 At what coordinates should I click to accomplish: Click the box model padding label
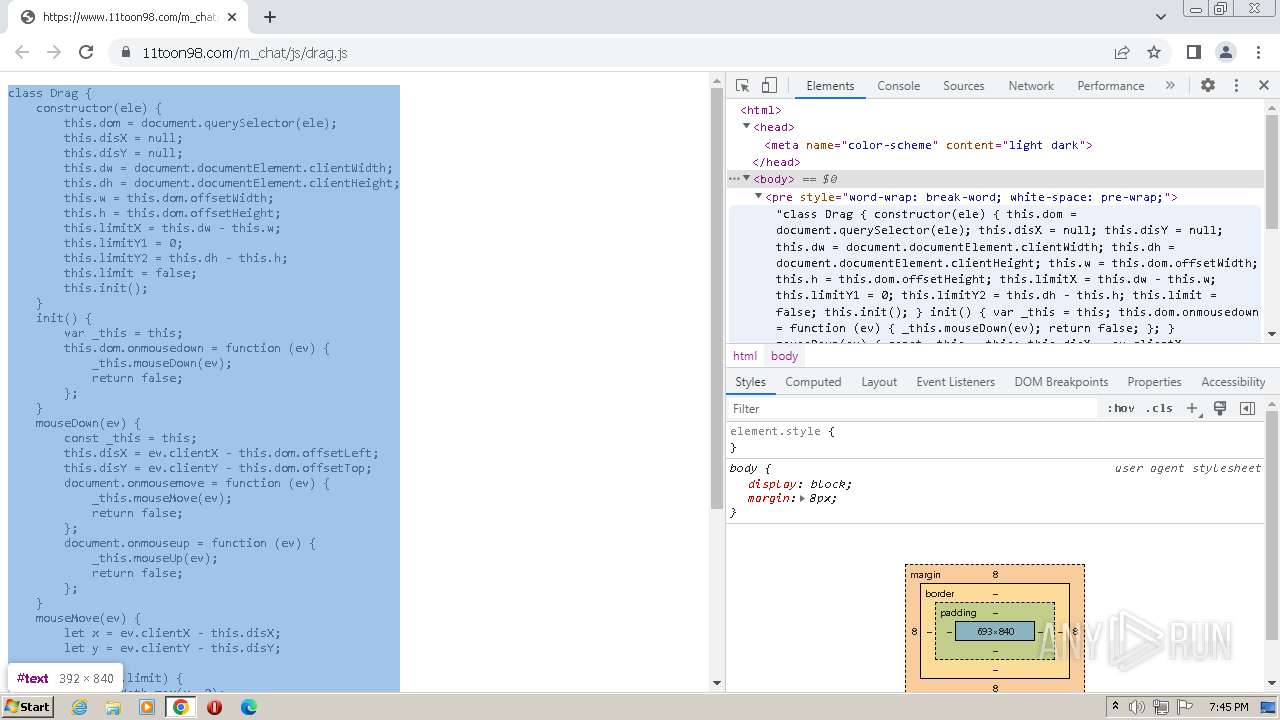958,613
